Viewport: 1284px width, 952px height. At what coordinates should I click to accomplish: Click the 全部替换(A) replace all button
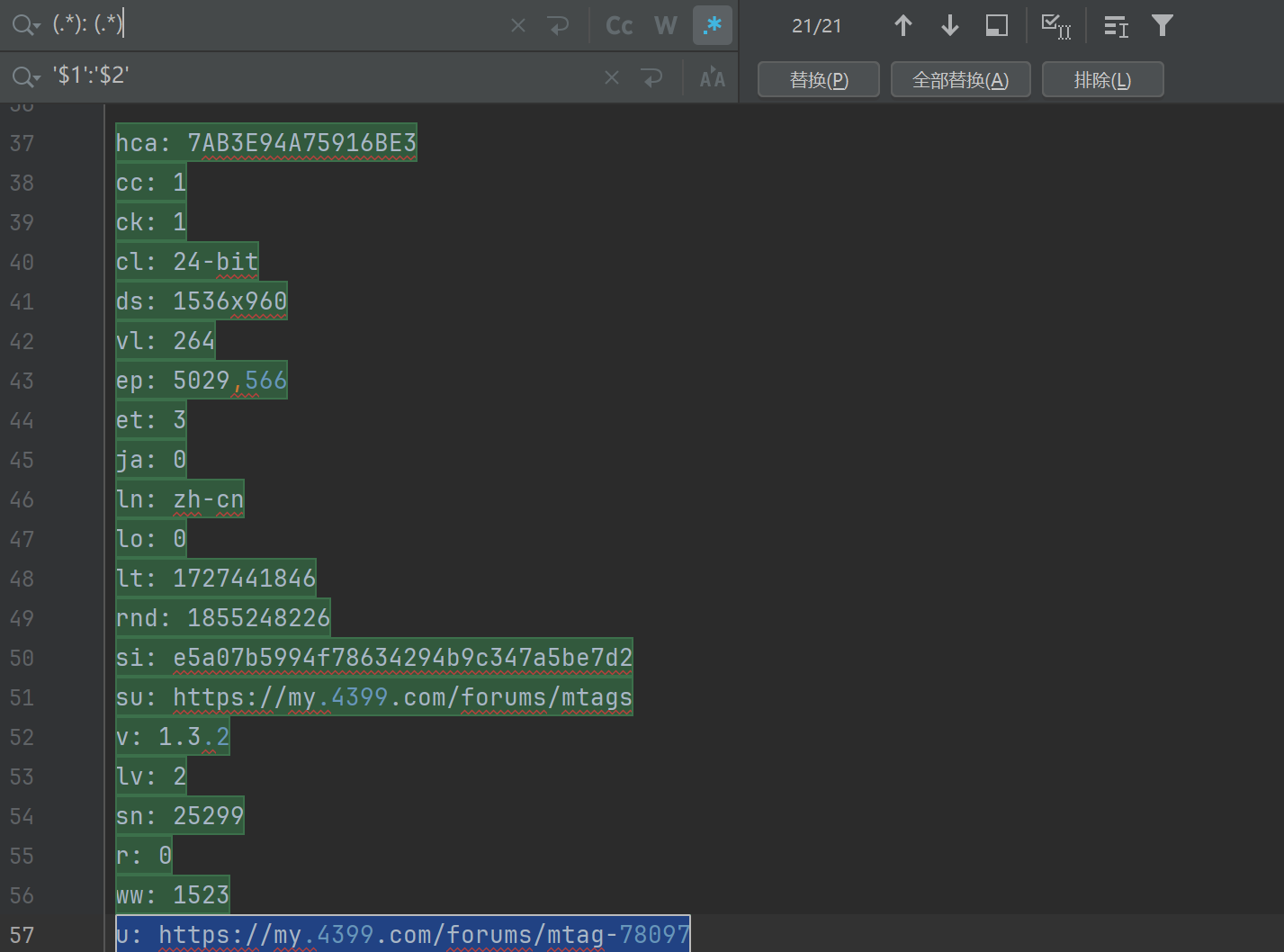click(960, 80)
